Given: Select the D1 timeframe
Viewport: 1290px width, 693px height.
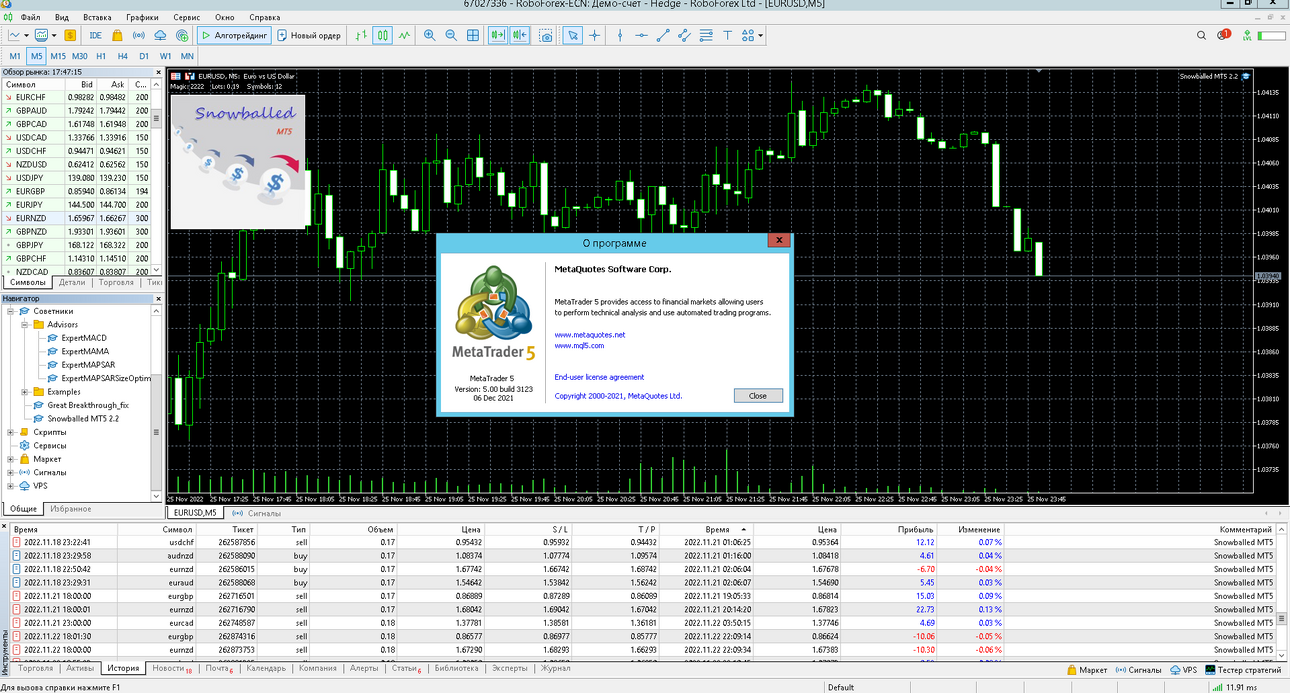Looking at the screenshot, I should coord(144,56).
